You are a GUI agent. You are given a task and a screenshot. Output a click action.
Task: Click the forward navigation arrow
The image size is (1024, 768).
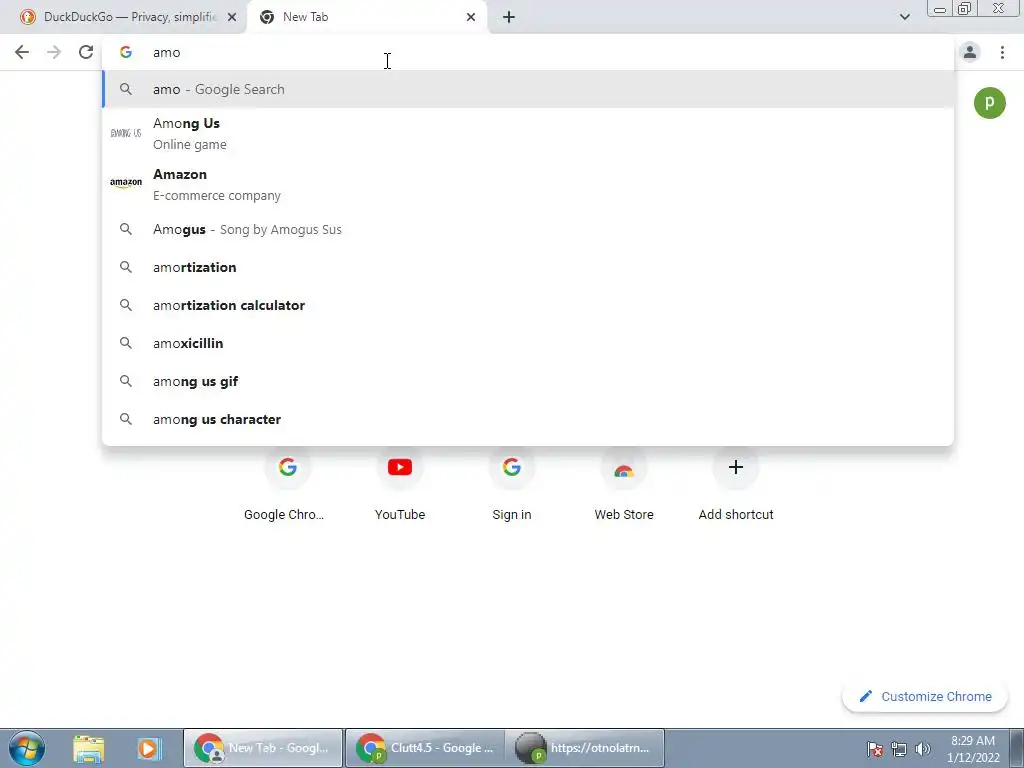click(54, 52)
